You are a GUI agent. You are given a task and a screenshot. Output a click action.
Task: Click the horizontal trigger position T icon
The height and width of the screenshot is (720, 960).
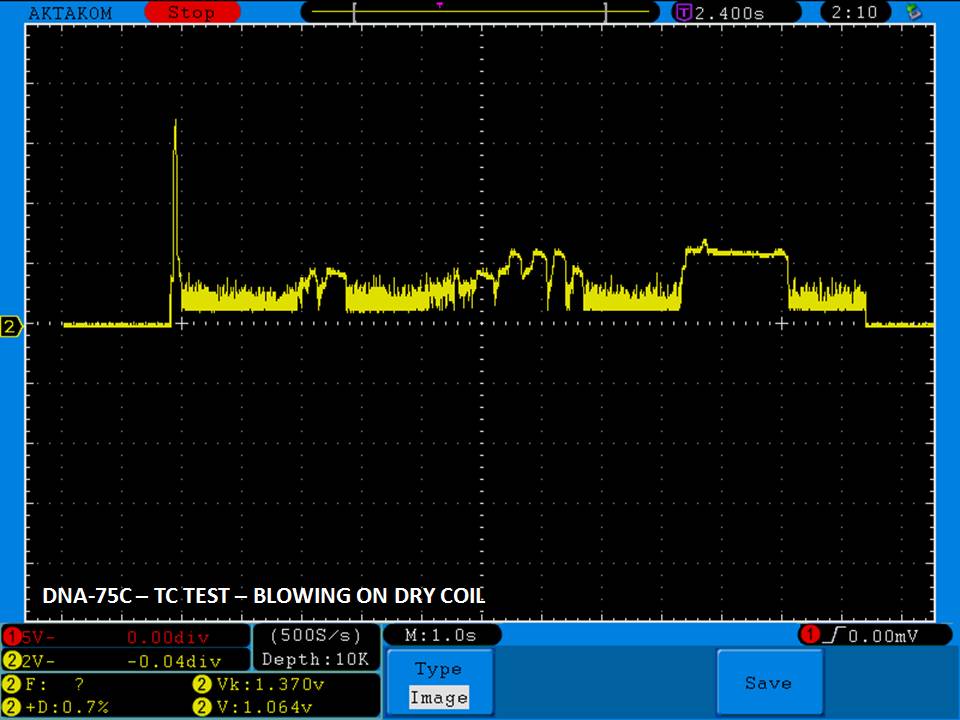[684, 12]
